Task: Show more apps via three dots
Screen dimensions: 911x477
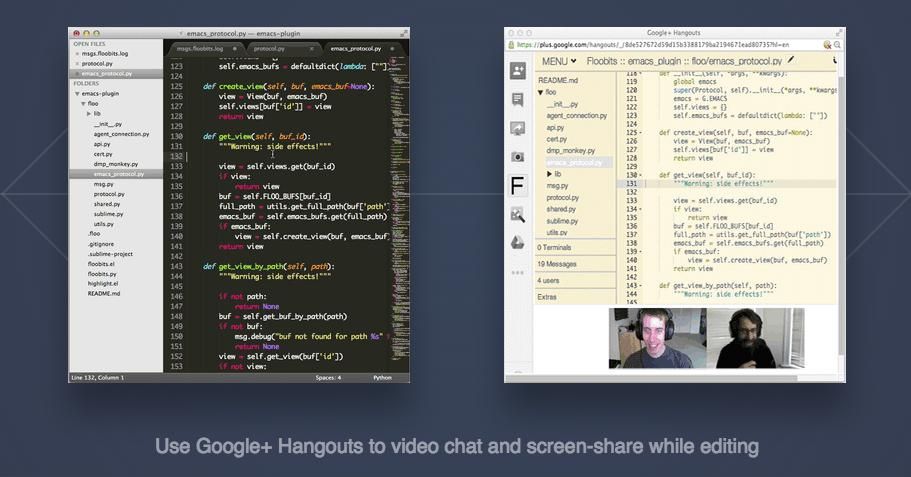Action: point(517,272)
